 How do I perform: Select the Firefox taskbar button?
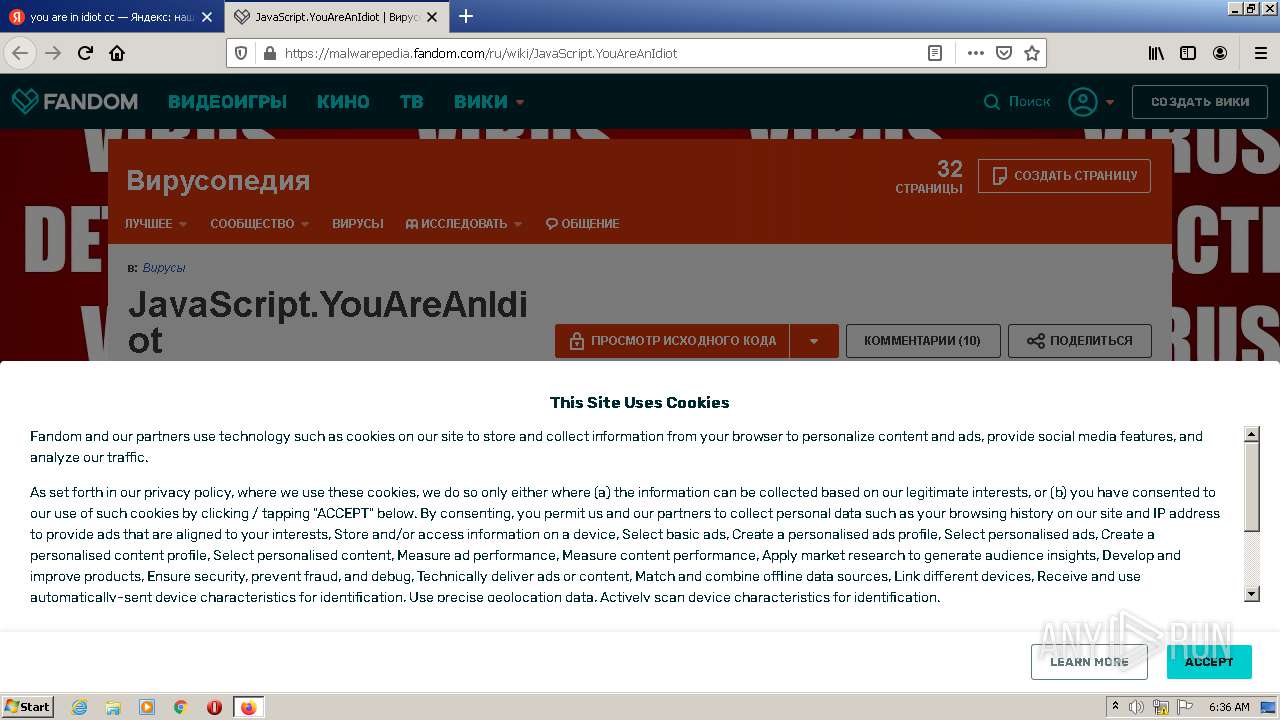pyautogui.click(x=248, y=707)
